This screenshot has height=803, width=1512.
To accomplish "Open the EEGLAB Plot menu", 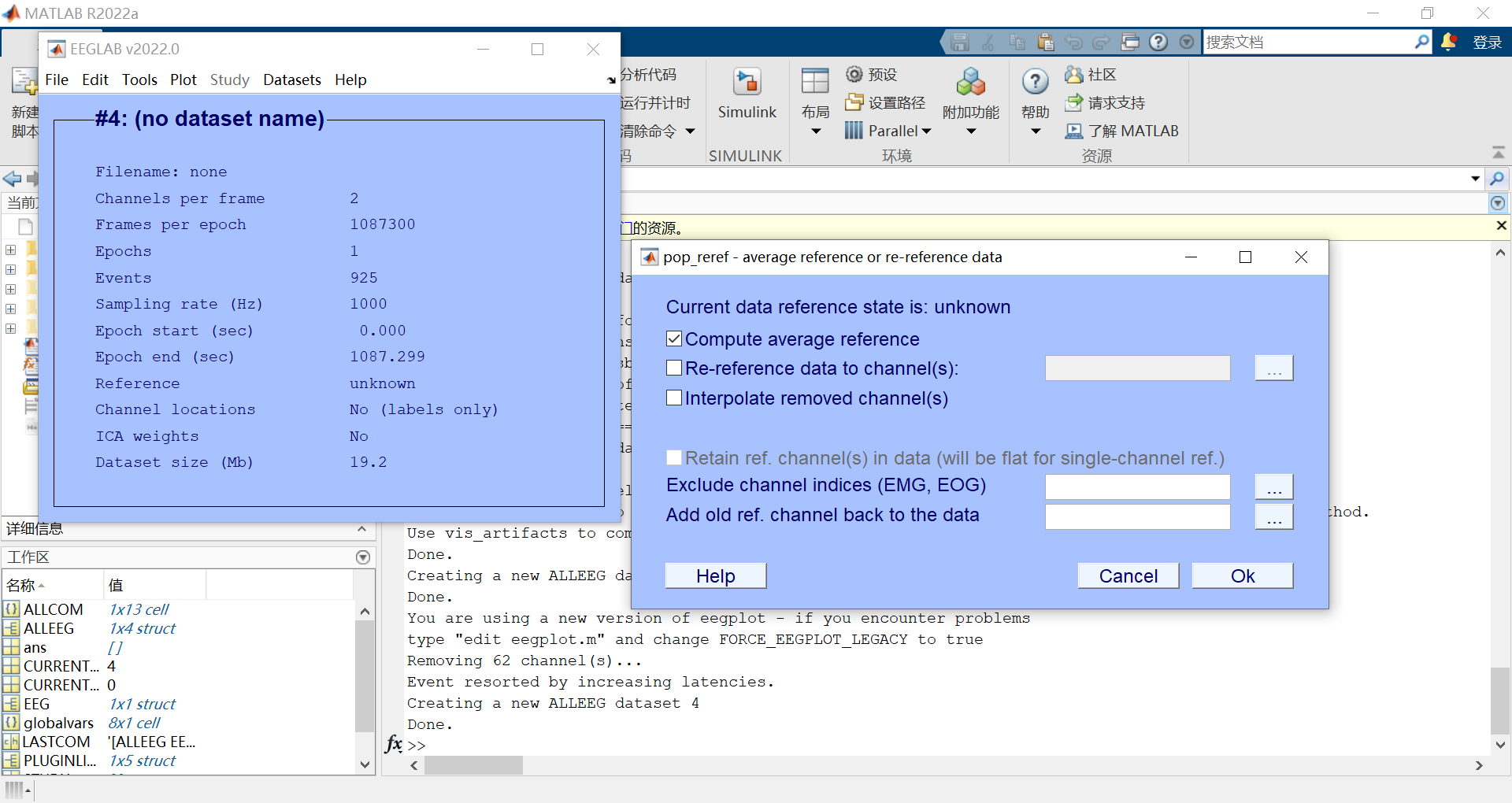I will tap(183, 80).
